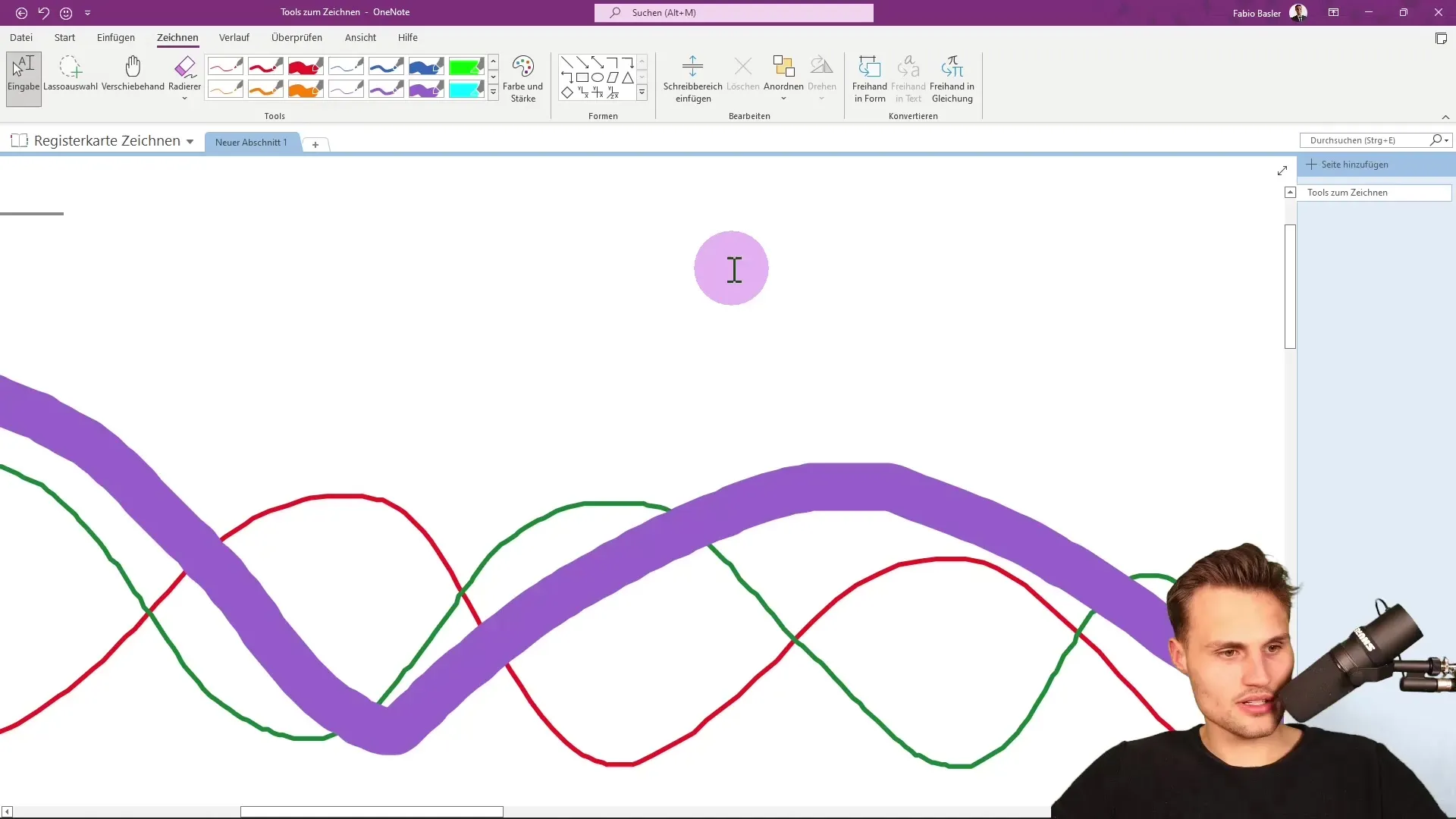
Task: Convert ink with Freihand in Gleichung
Action: pos(952,79)
